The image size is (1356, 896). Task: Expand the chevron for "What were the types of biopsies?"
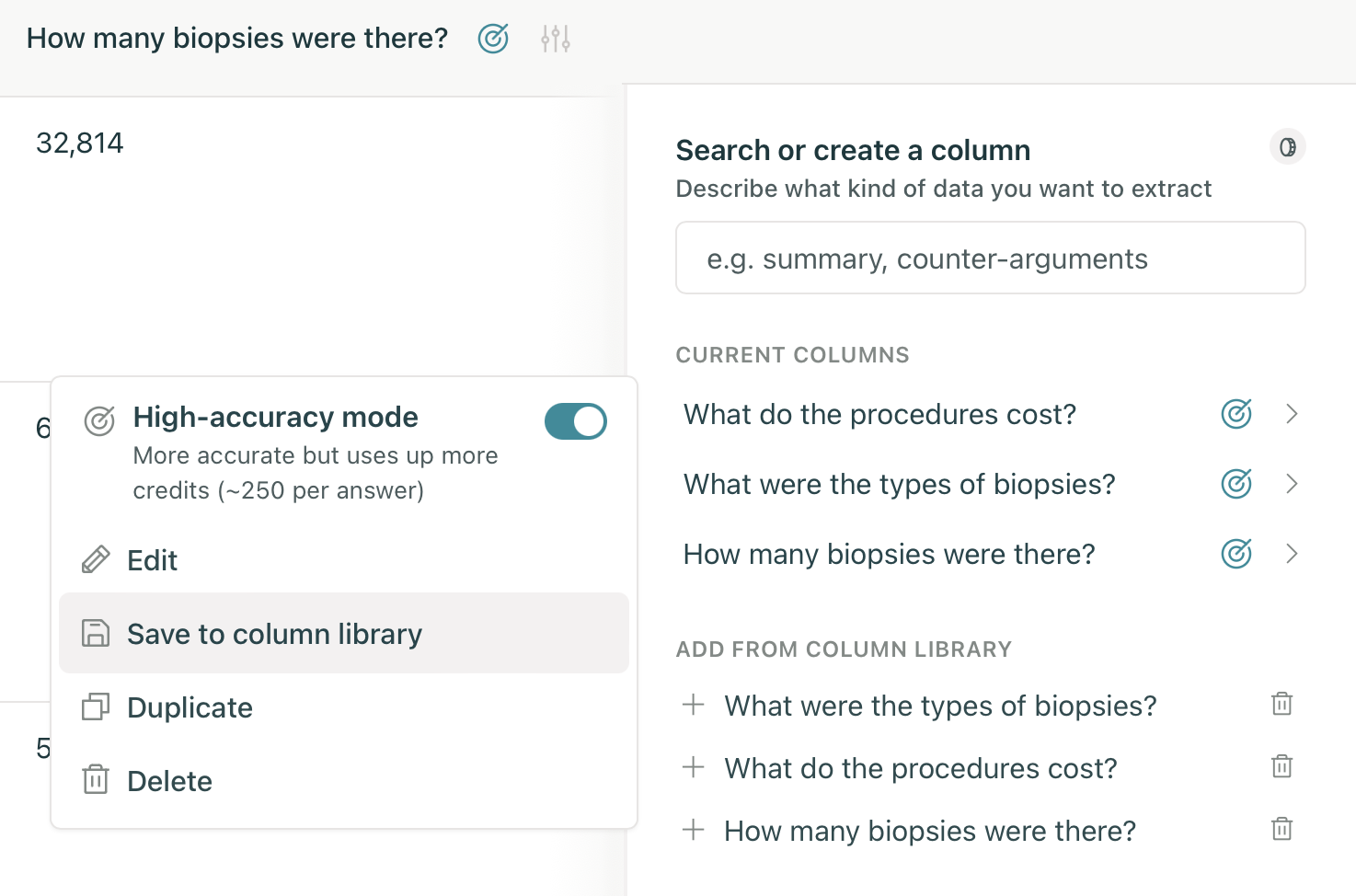click(1293, 483)
